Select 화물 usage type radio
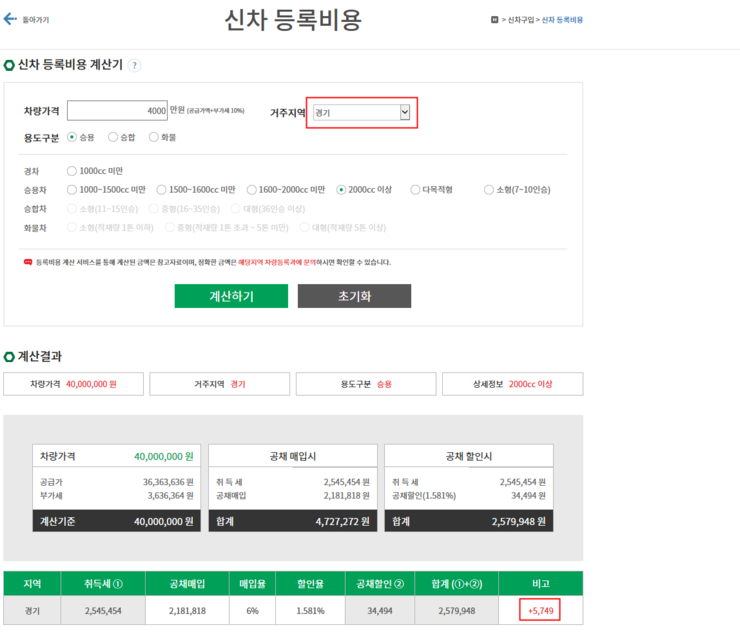 tap(154, 137)
